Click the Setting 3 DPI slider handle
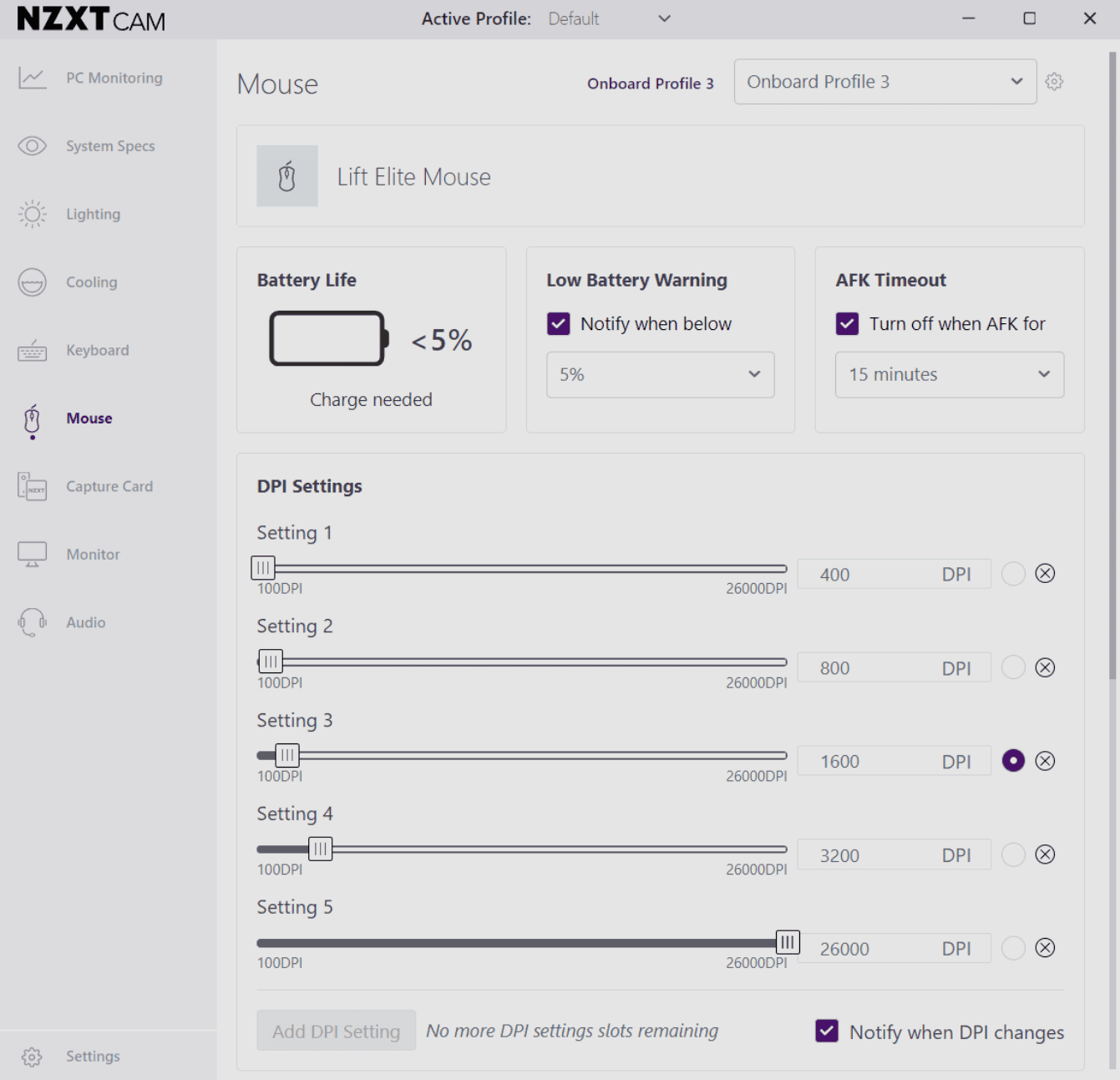The width and height of the screenshot is (1120, 1080). 287,756
